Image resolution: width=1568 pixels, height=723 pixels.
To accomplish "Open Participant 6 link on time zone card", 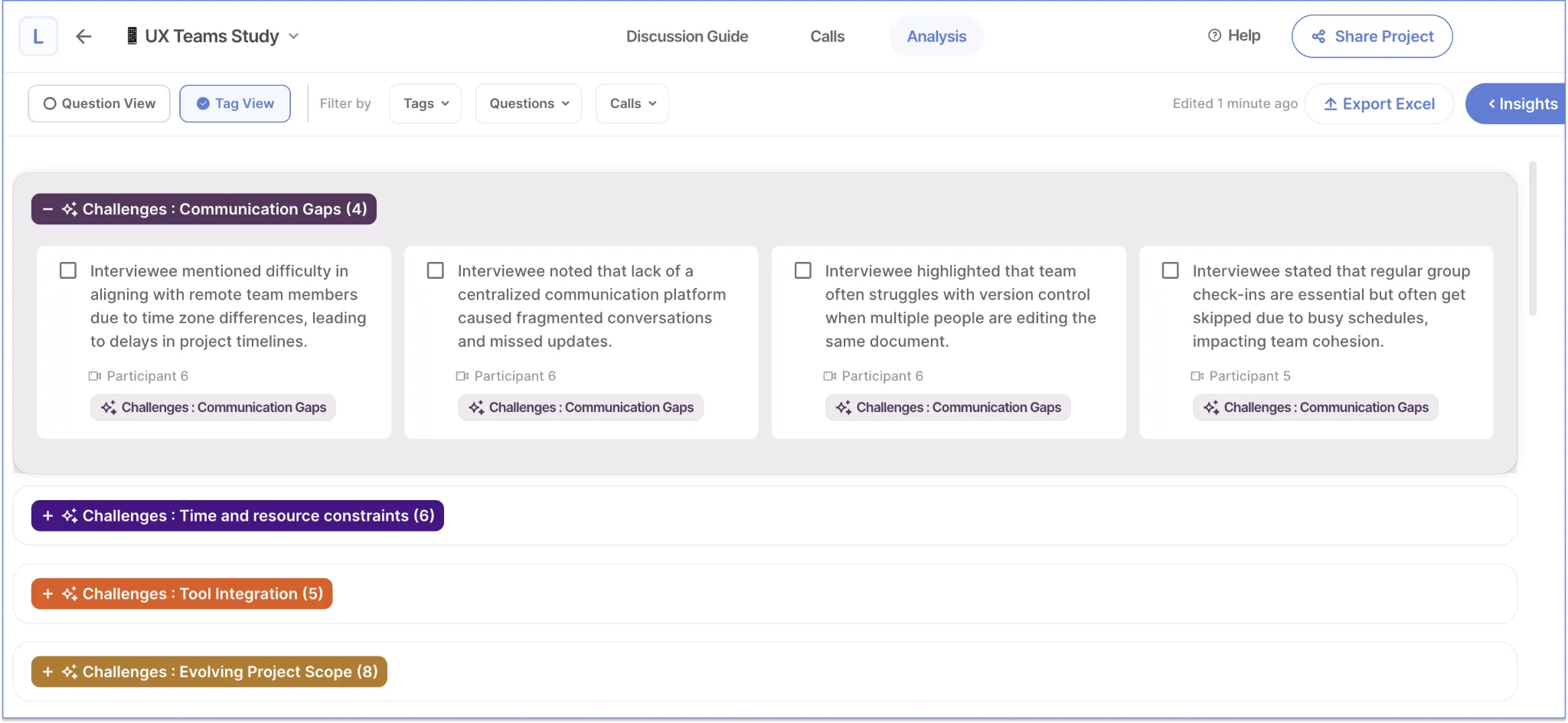I will click(x=147, y=376).
